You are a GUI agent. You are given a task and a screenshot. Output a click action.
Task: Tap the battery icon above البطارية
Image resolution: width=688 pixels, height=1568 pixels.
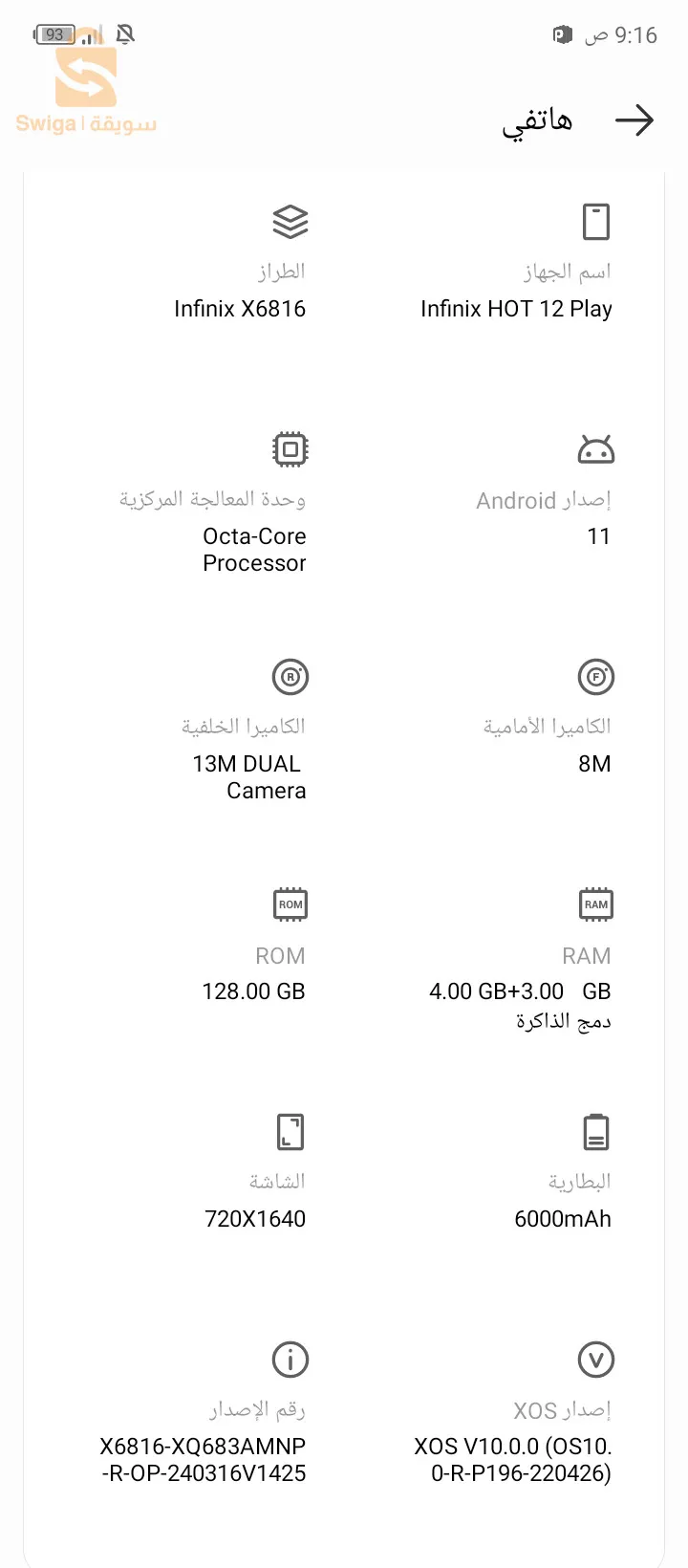pos(596,1132)
